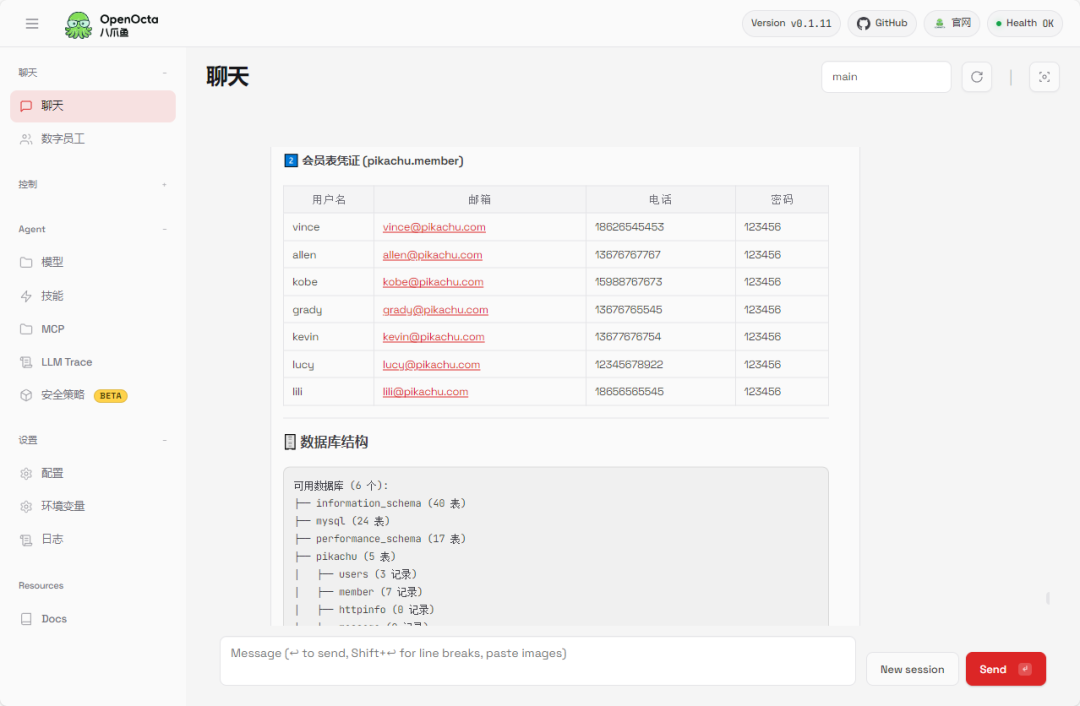The height and width of the screenshot is (706, 1080).
Task: Click the OpenOcta octopus logo
Action: pos(79,25)
